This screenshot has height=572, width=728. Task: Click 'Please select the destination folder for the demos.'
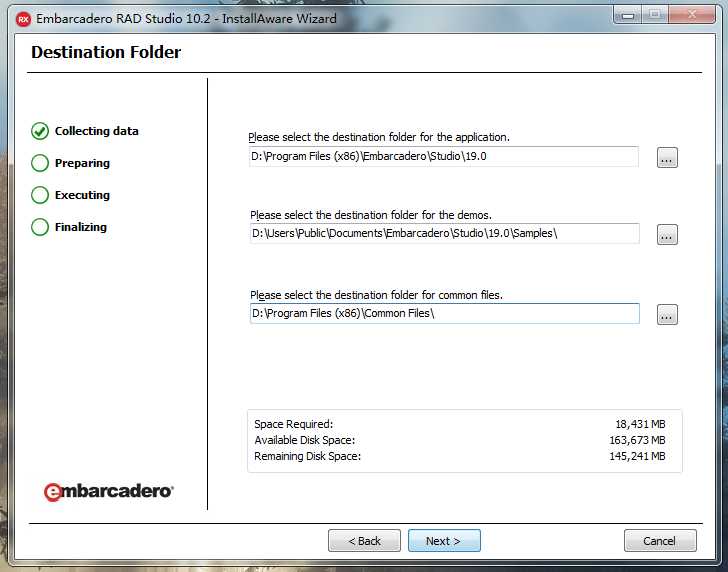(x=370, y=215)
